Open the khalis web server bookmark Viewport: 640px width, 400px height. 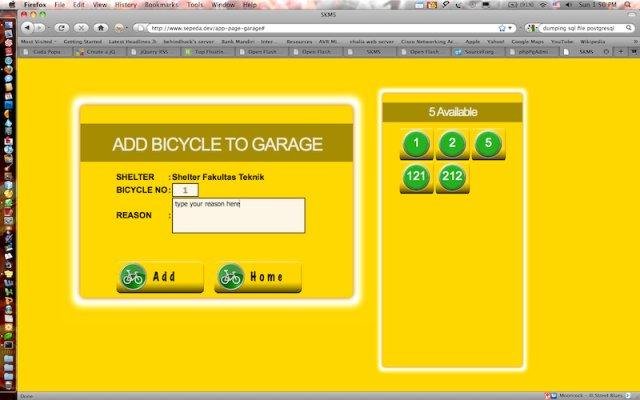[x=372, y=42]
